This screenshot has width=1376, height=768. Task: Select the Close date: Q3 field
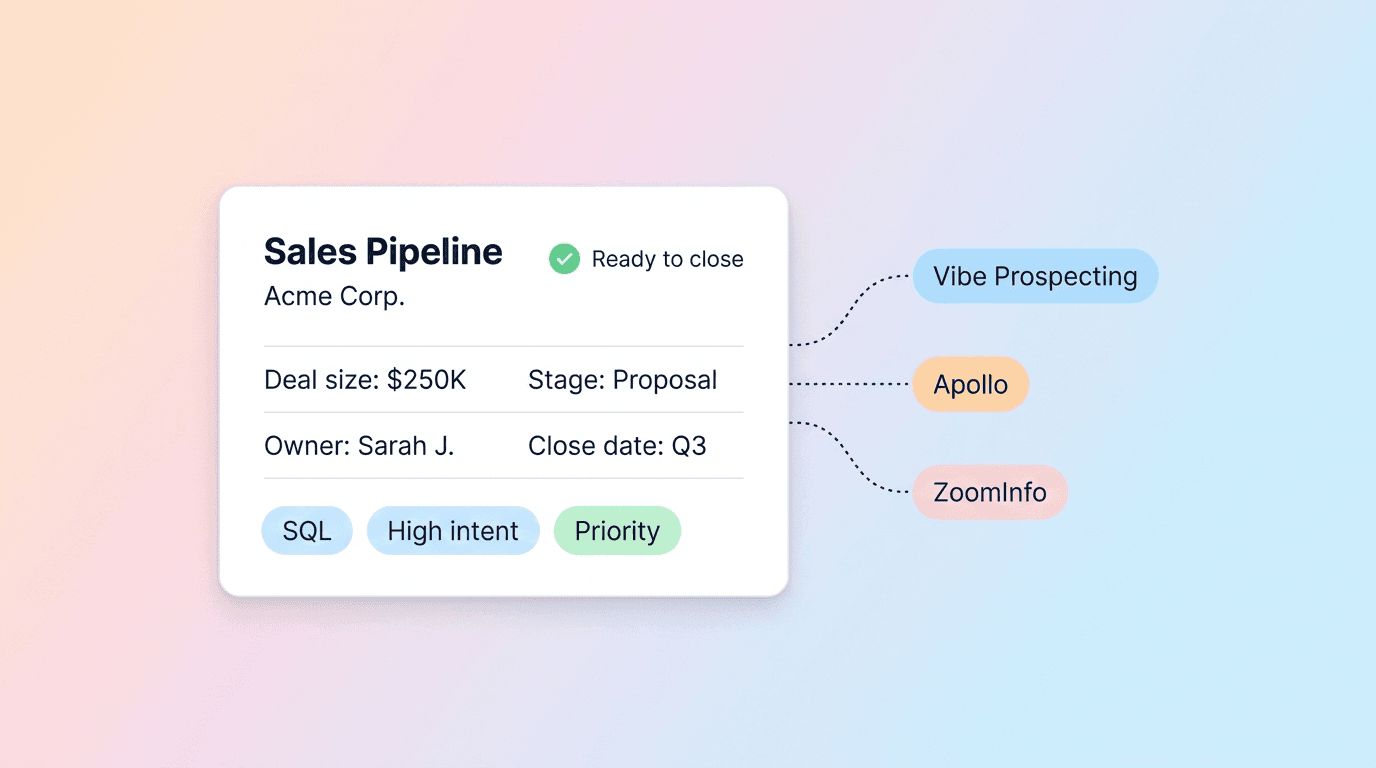[617, 446]
